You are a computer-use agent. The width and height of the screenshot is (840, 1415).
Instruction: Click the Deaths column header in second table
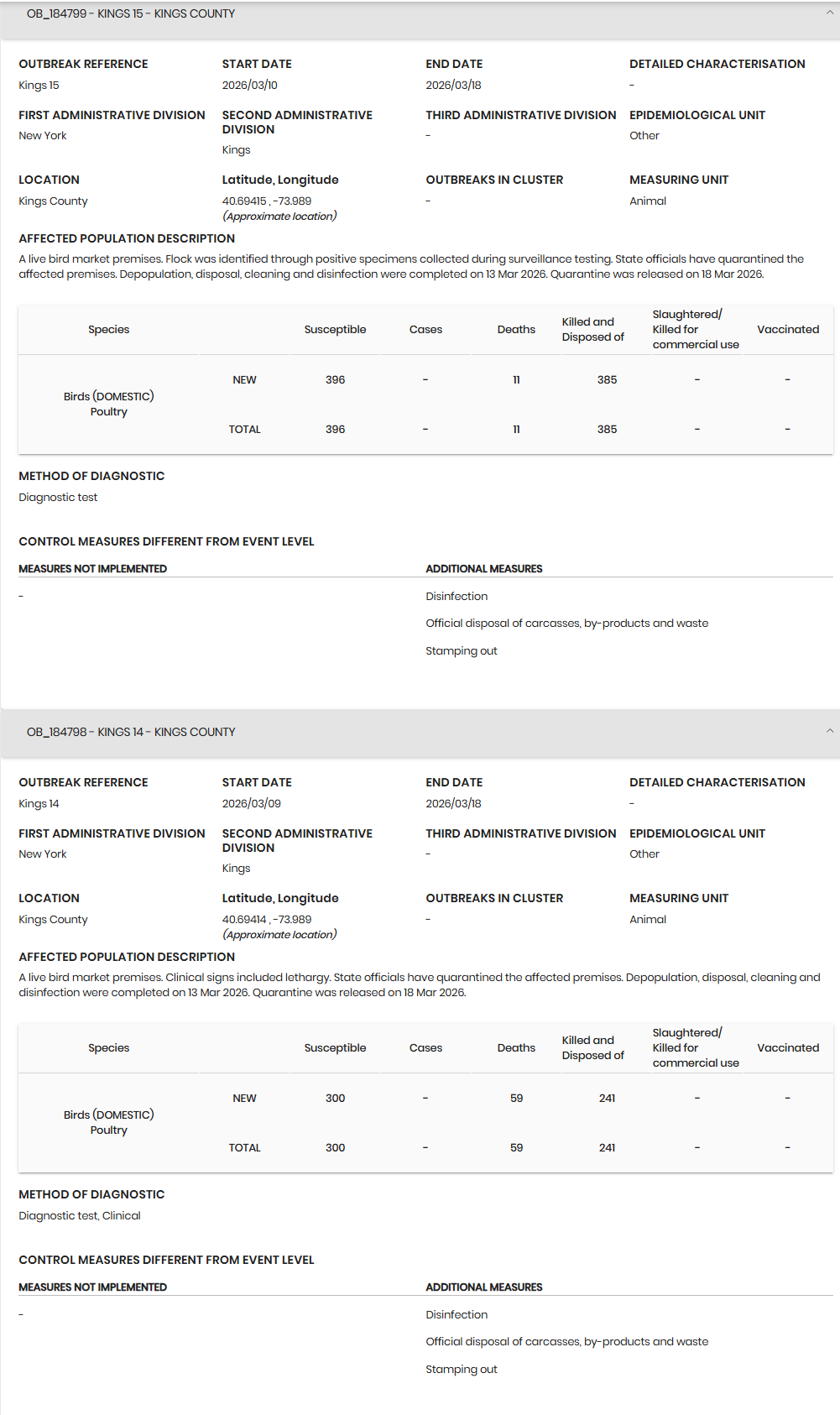pyautogui.click(x=516, y=1047)
